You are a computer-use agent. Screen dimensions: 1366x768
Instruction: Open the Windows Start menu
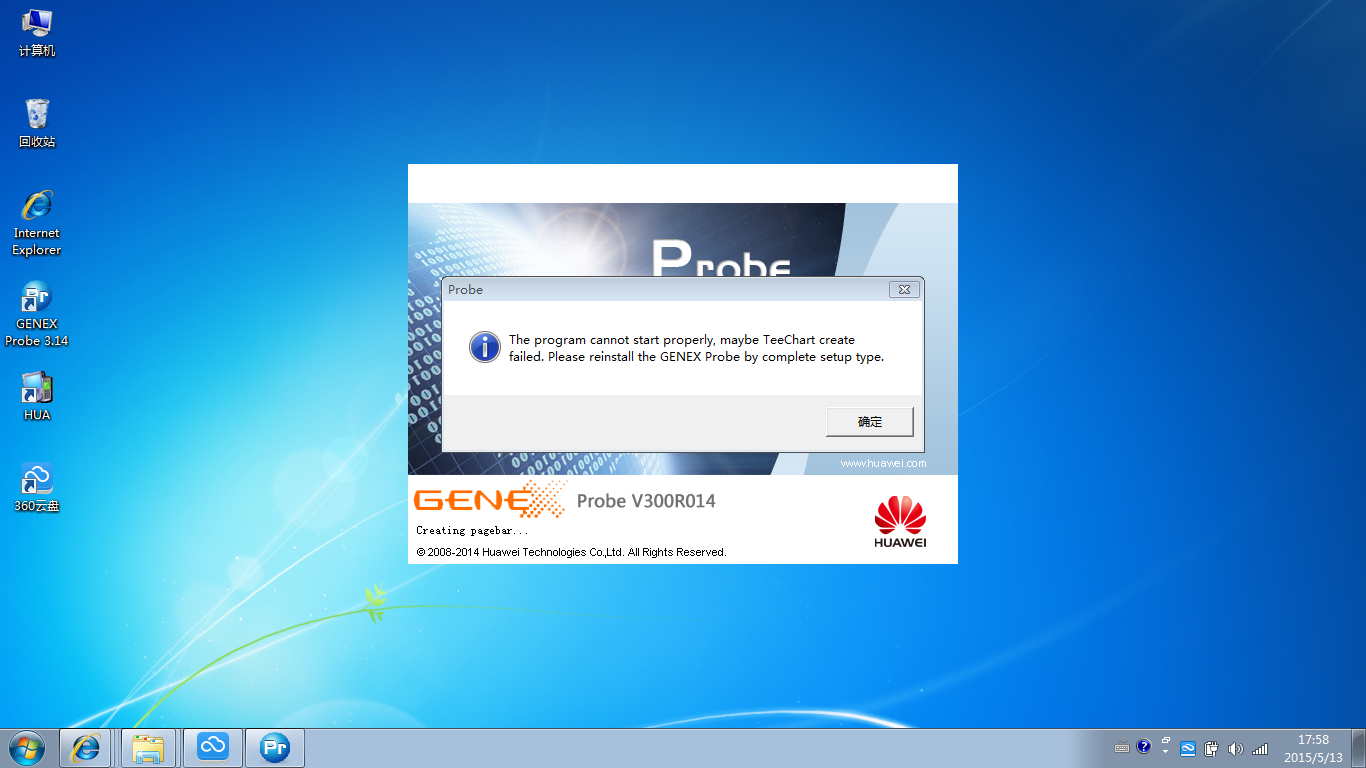click(x=26, y=748)
